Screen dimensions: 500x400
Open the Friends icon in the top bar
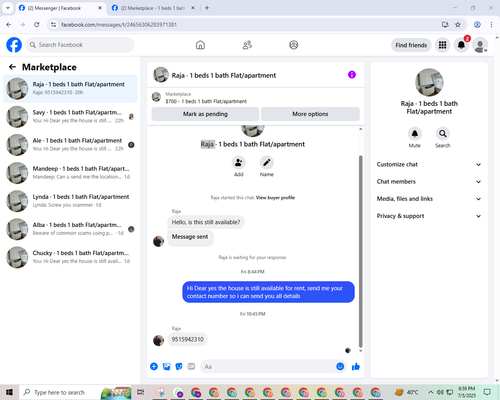(247, 45)
